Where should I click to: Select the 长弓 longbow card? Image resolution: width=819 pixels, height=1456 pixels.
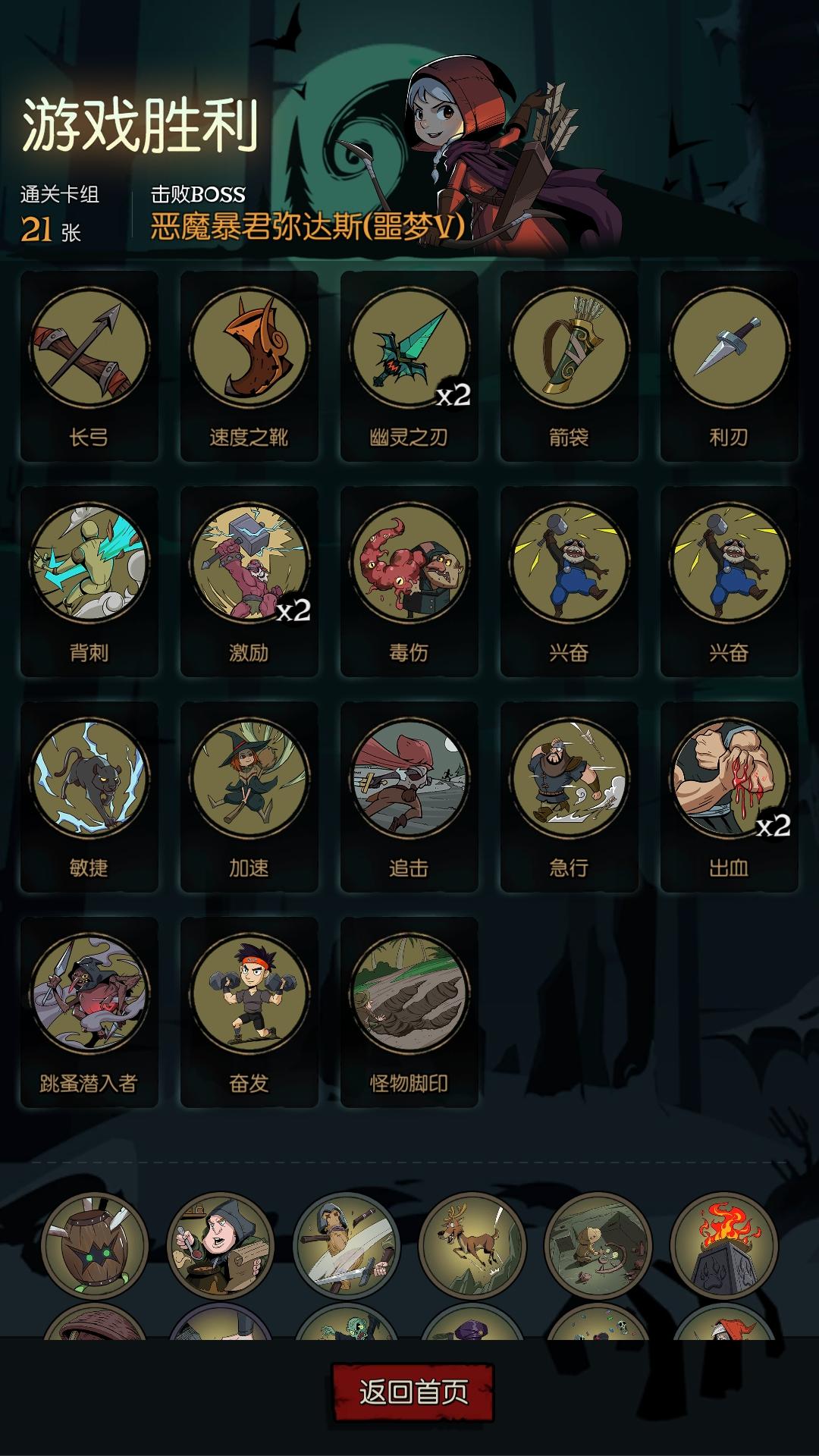click(89, 366)
